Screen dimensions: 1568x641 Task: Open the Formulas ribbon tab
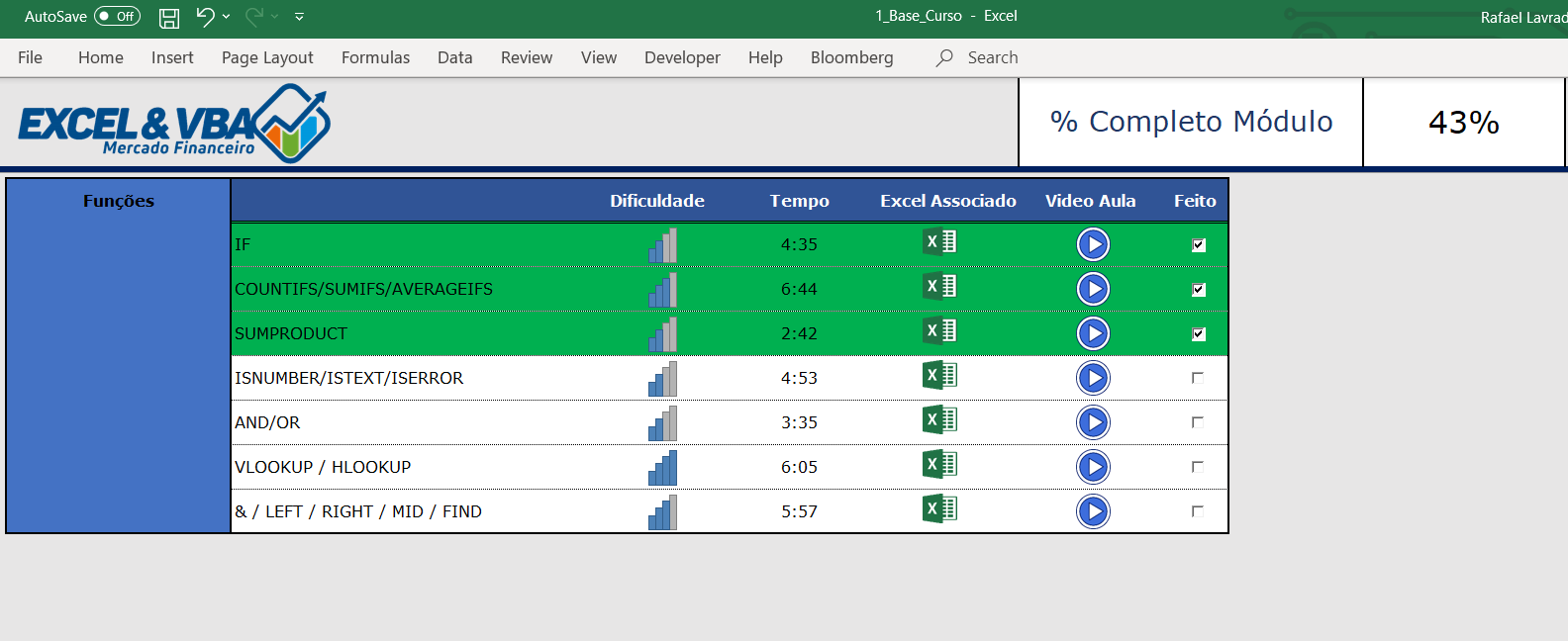pyautogui.click(x=375, y=57)
